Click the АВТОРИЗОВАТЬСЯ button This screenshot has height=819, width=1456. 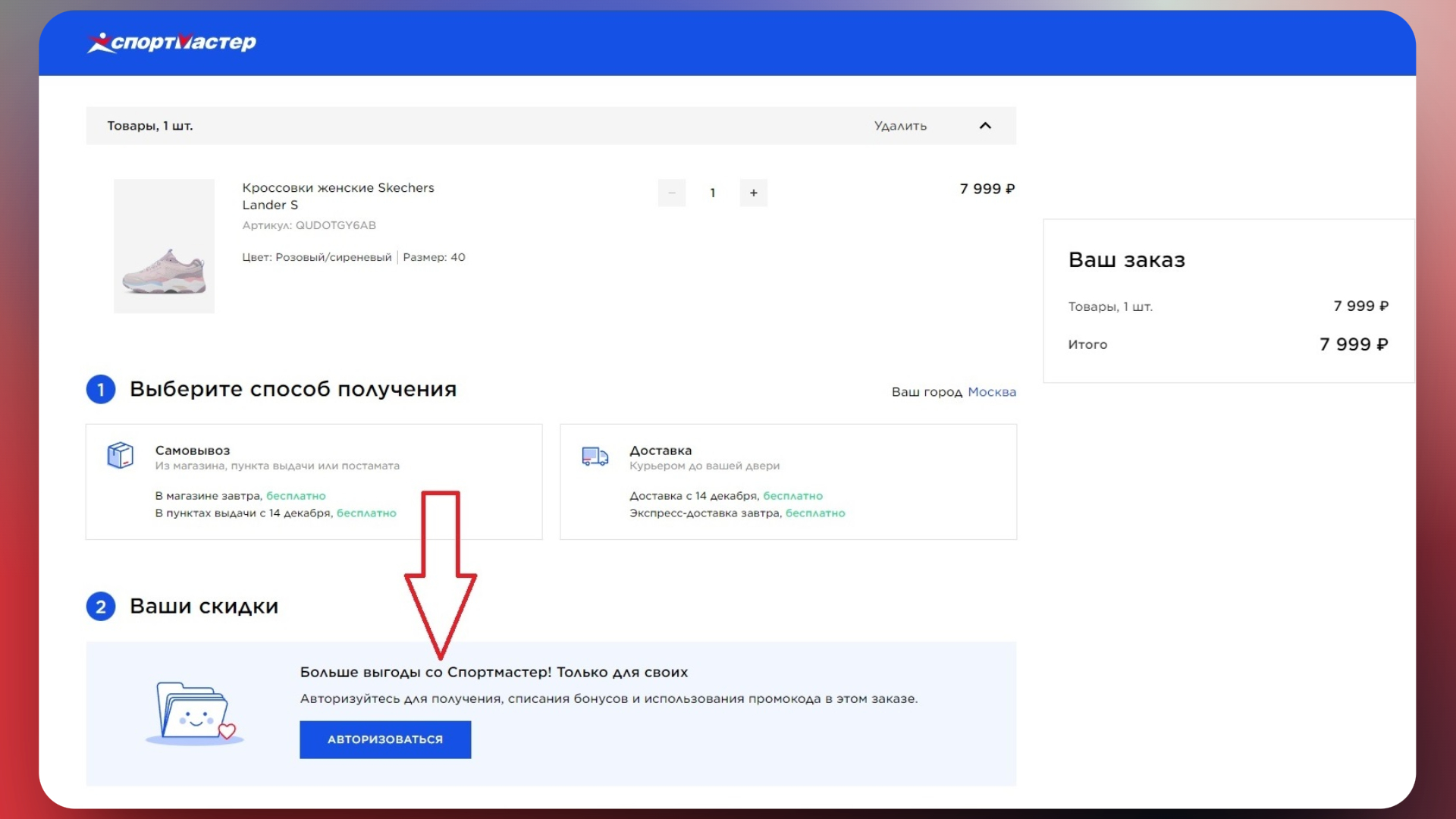pyautogui.click(x=385, y=739)
